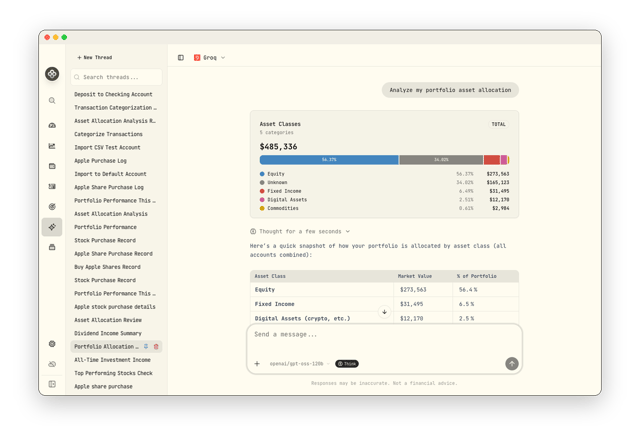Click the % of Portfolio column header
Viewport: 640px width, 426px height.
[477, 276]
